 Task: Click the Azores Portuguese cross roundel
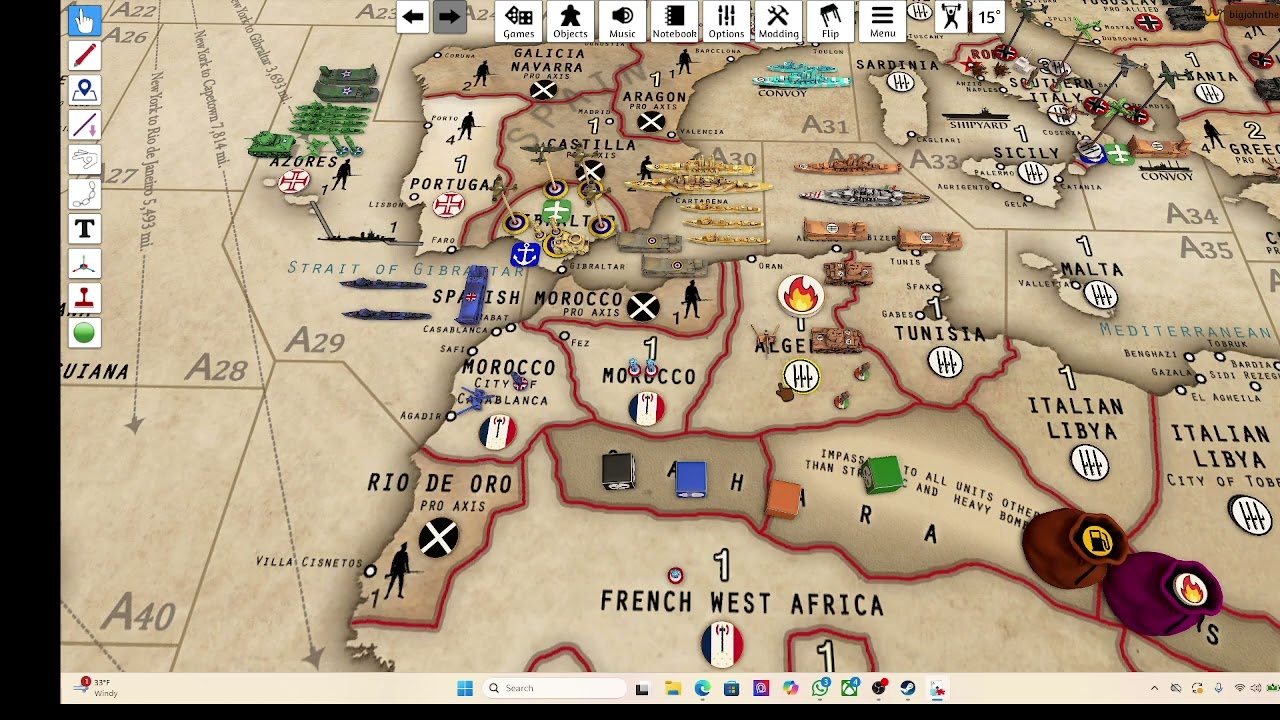[294, 181]
